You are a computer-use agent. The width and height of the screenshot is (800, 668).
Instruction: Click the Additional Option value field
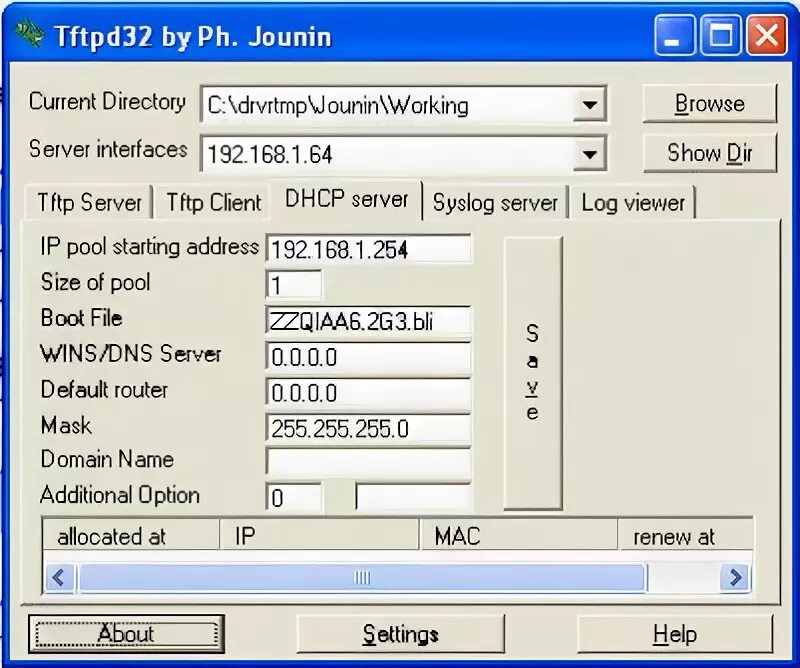413,498
